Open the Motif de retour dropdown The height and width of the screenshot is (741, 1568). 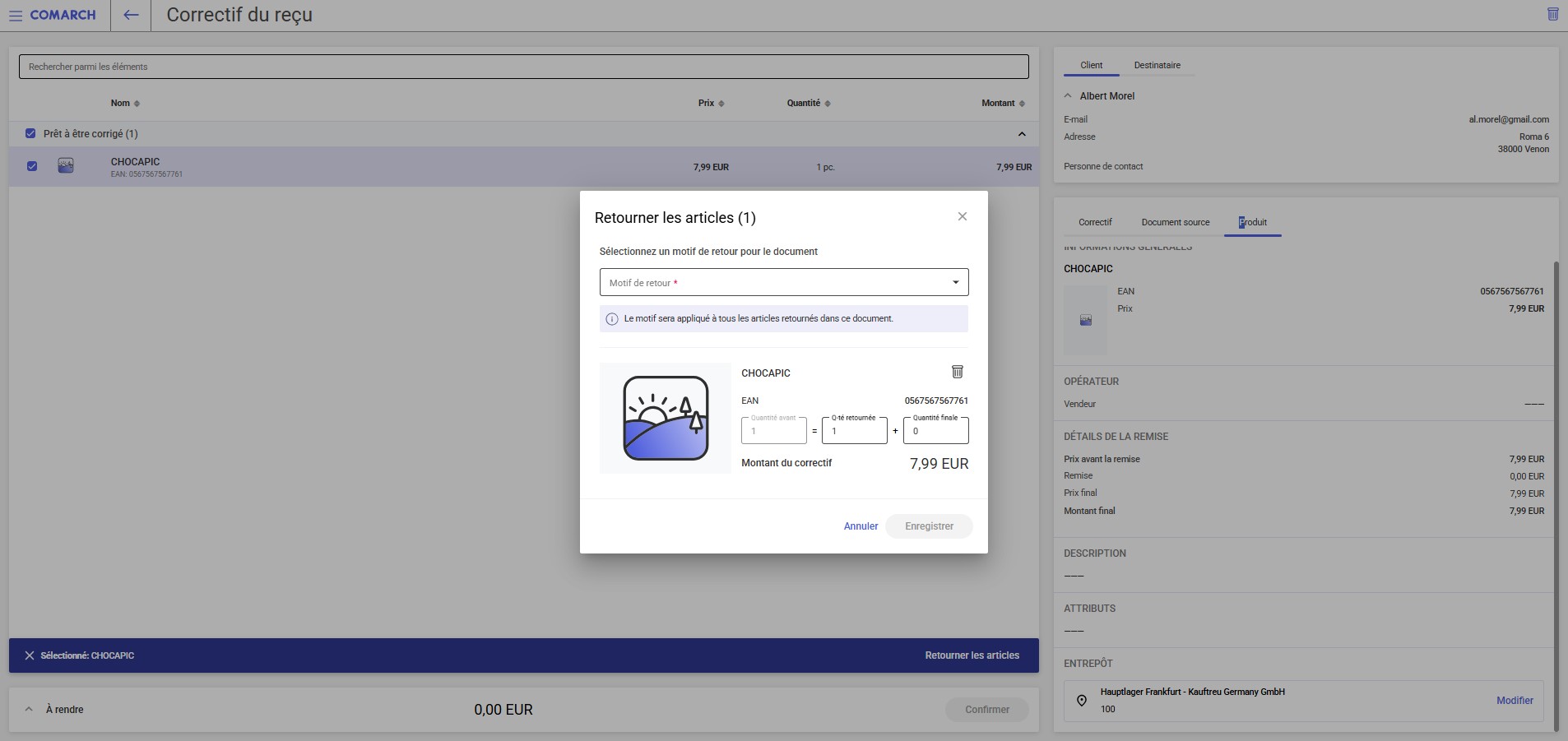tap(783, 282)
